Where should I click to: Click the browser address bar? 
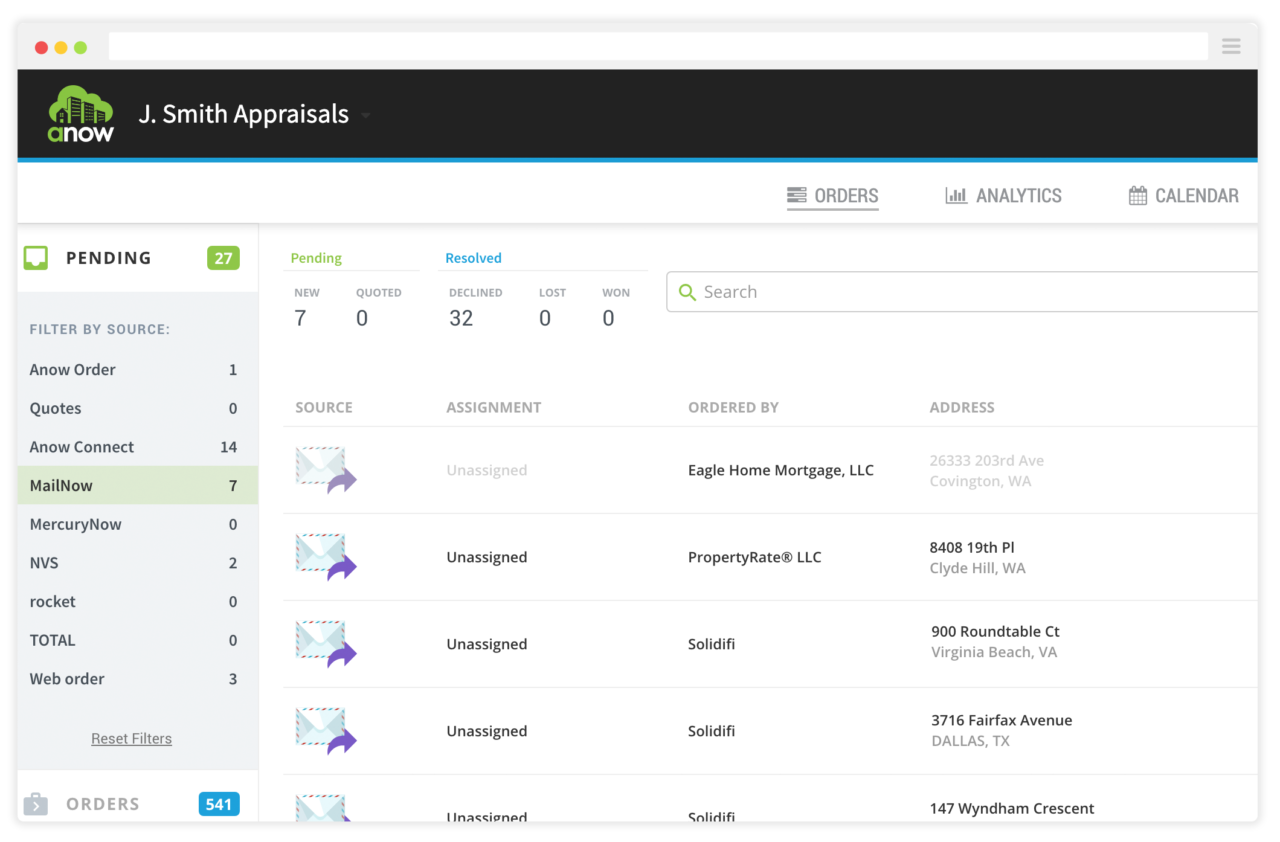(x=657, y=47)
